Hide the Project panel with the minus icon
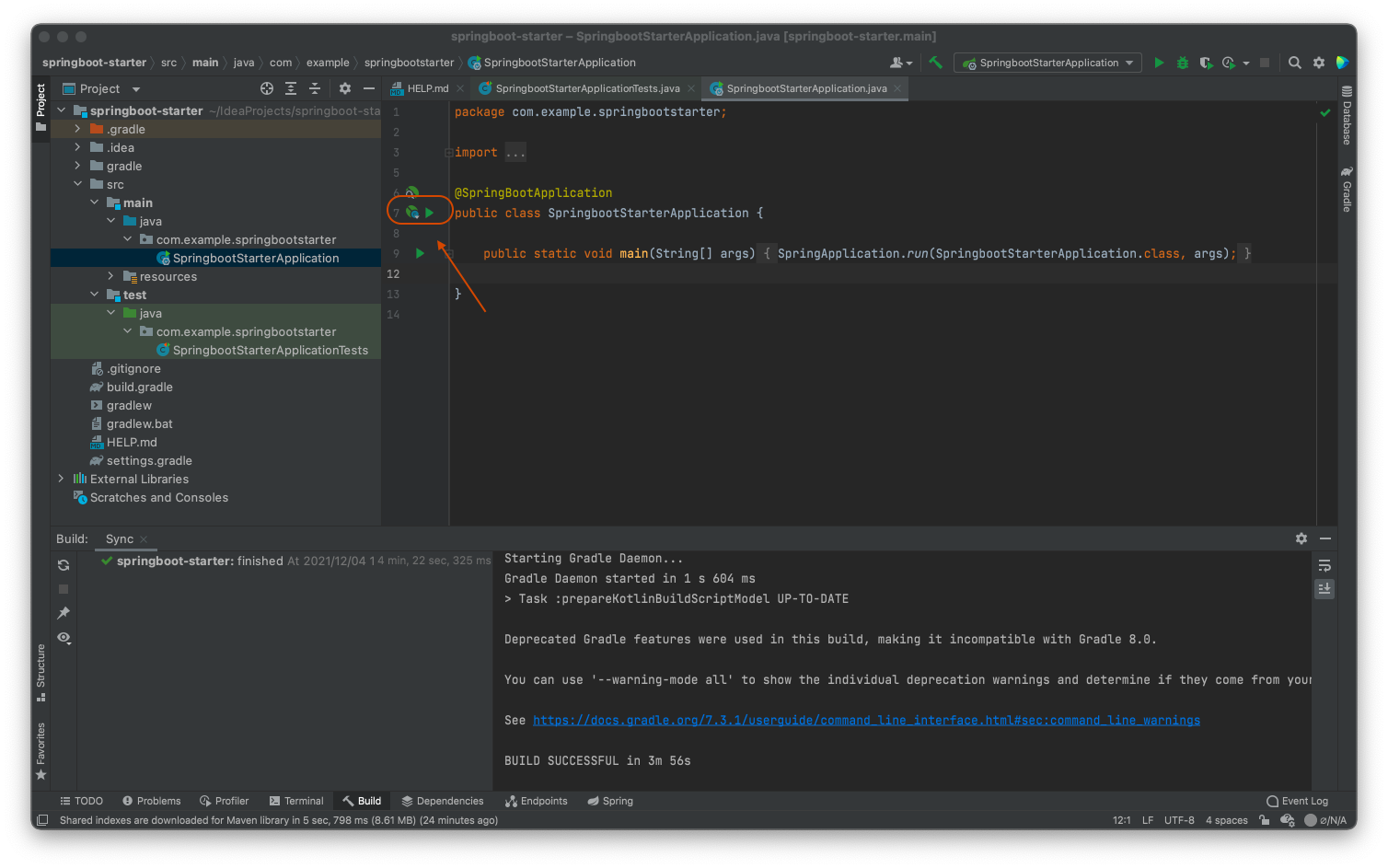 (369, 88)
